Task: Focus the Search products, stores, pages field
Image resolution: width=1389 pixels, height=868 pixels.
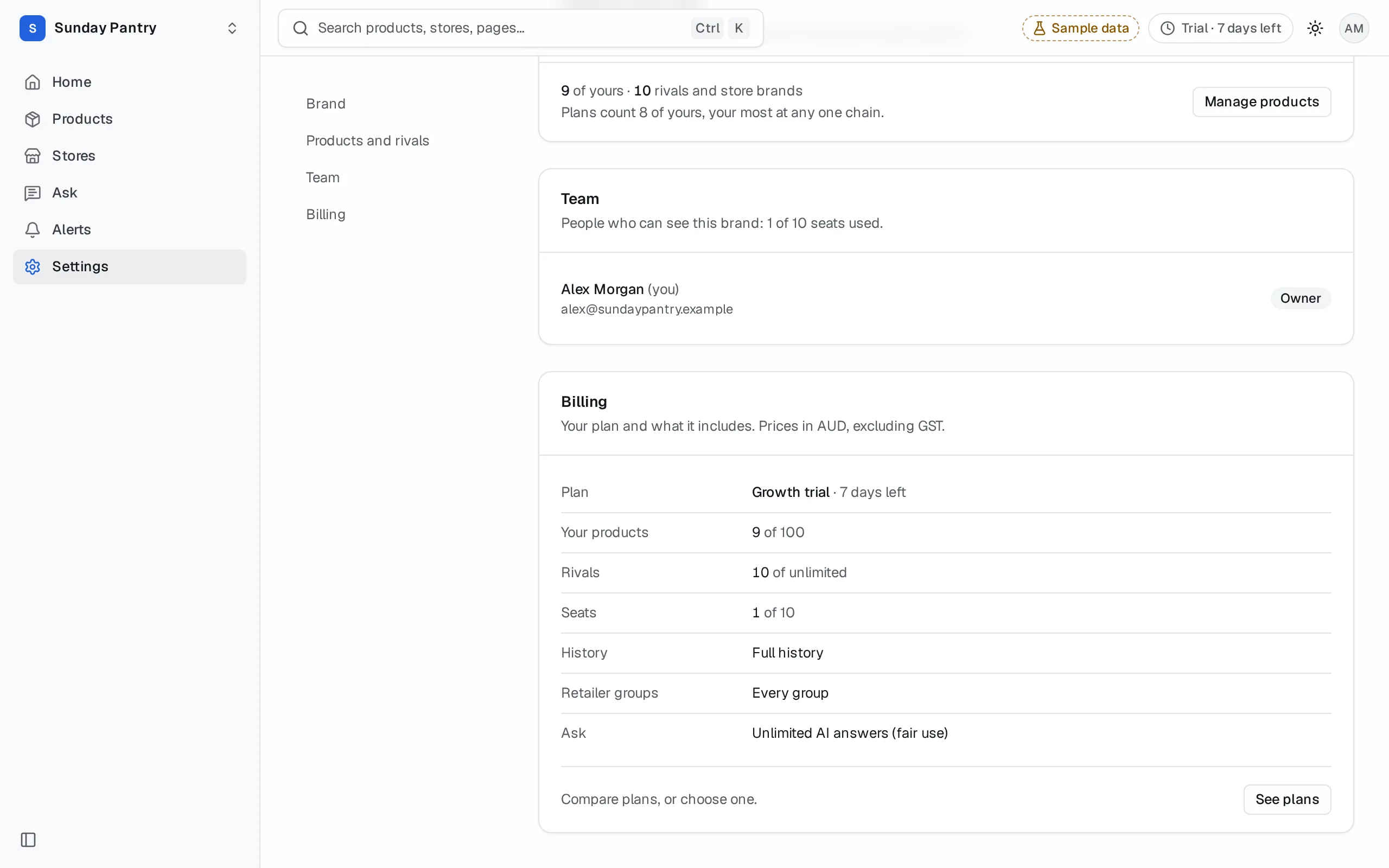Action: click(x=520, y=28)
